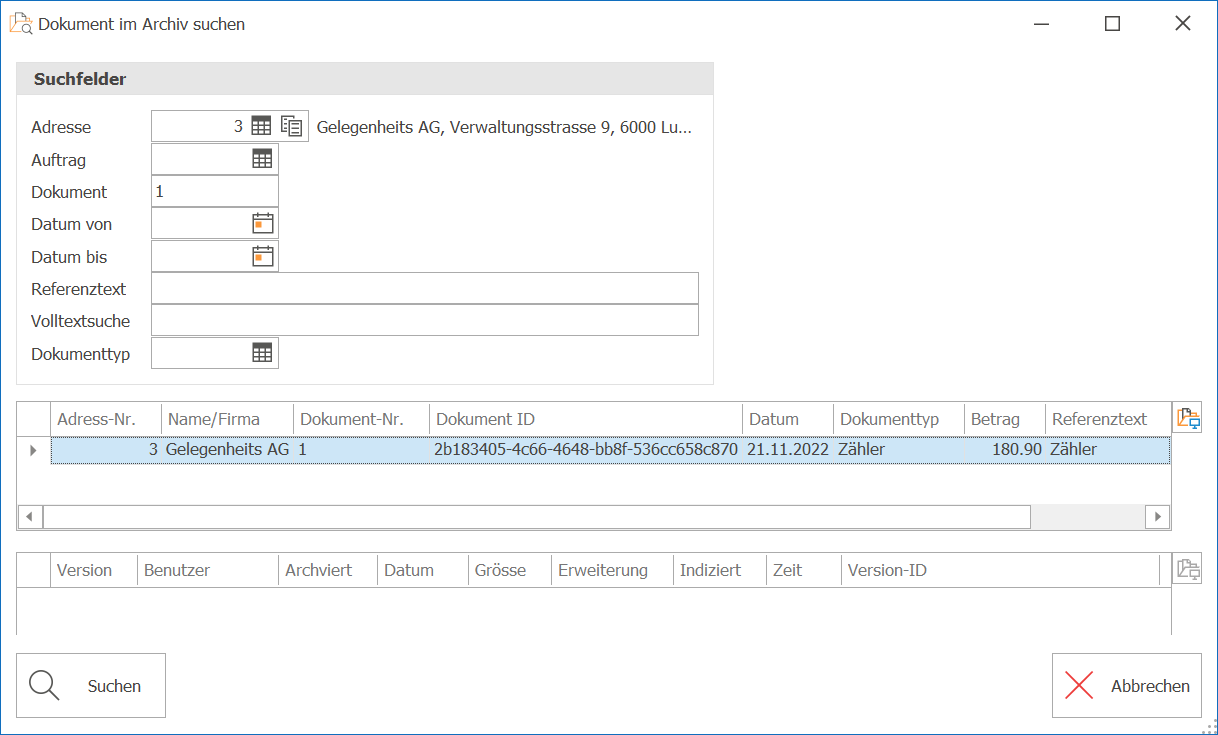Click the Indiziert column header
This screenshot has width=1218, height=735.
(x=720, y=570)
